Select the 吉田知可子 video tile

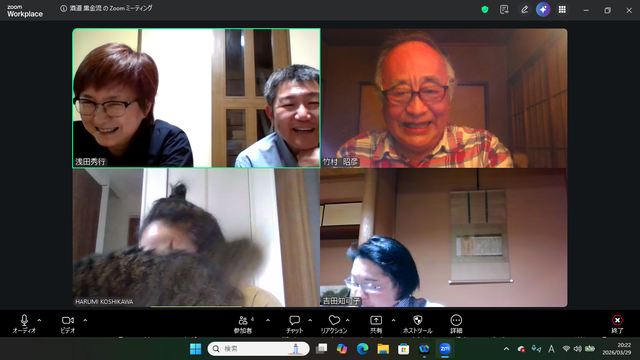point(444,238)
